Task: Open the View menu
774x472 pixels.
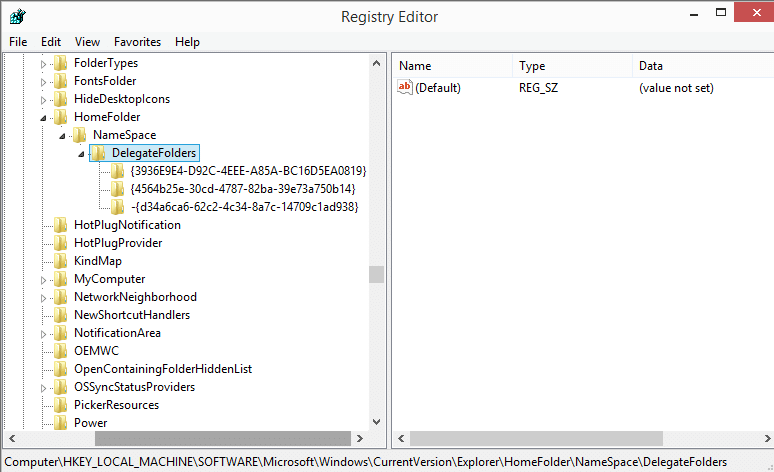Action: coord(87,42)
